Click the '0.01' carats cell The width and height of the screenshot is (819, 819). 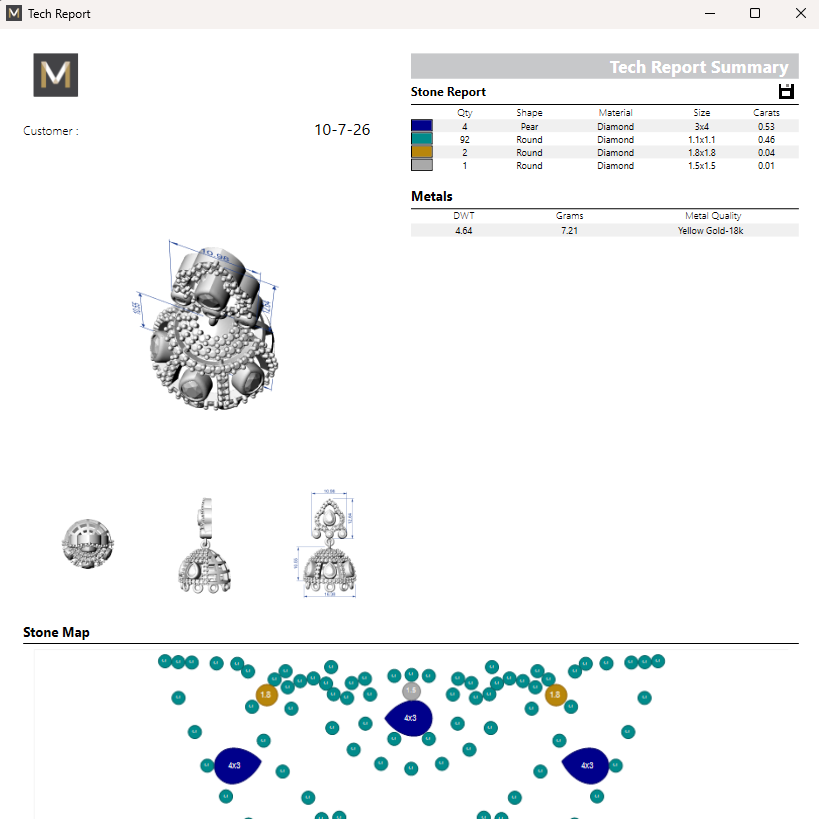point(766,166)
